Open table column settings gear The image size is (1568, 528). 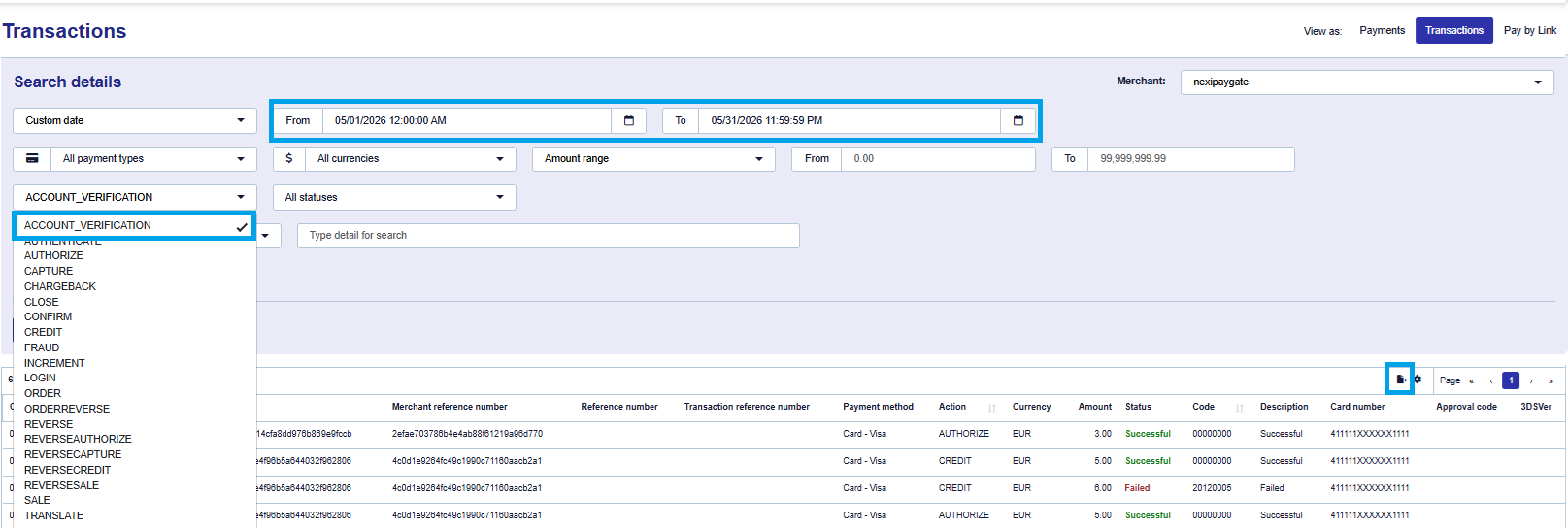(1418, 379)
